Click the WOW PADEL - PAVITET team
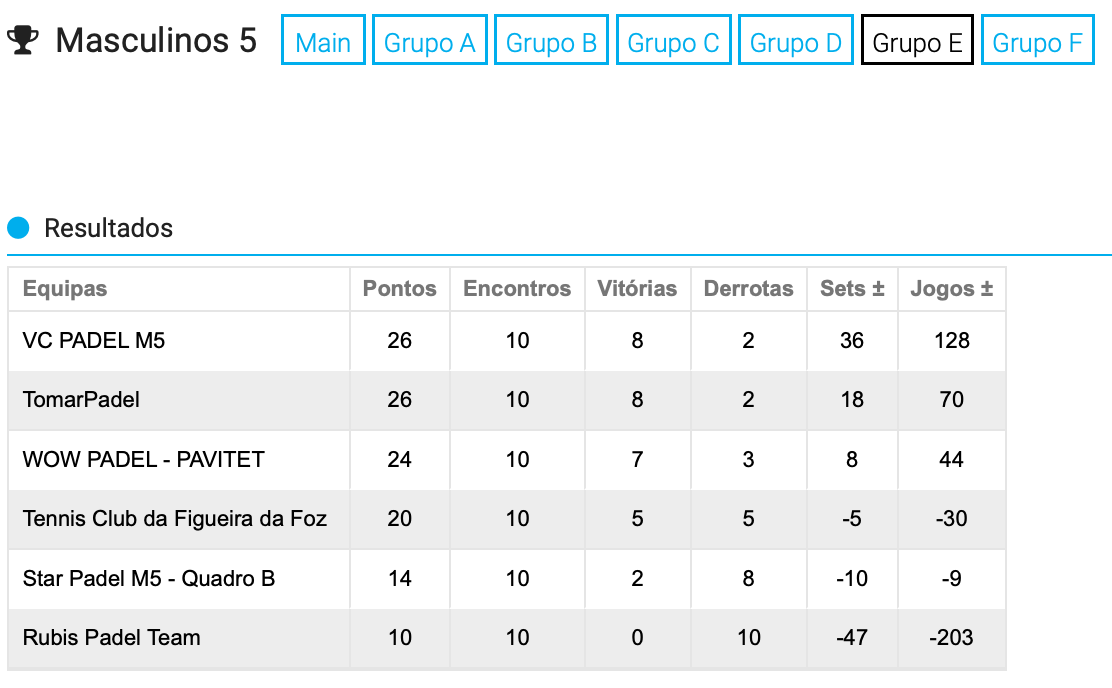Screen dimensions: 1112x688 pyautogui.click(x=143, y=460)
